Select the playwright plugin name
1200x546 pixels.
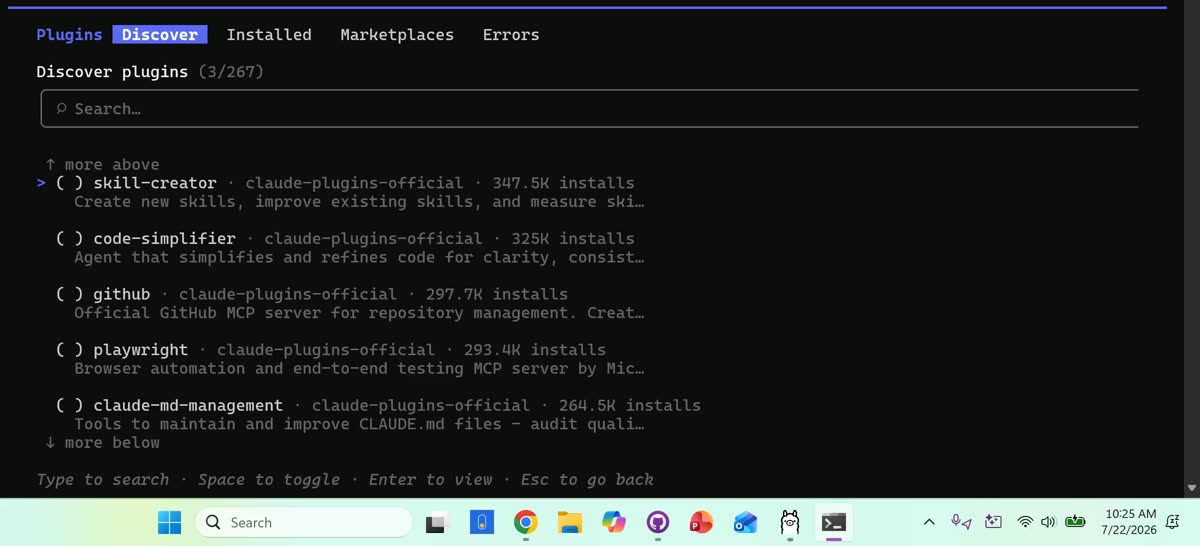[141, 350]
